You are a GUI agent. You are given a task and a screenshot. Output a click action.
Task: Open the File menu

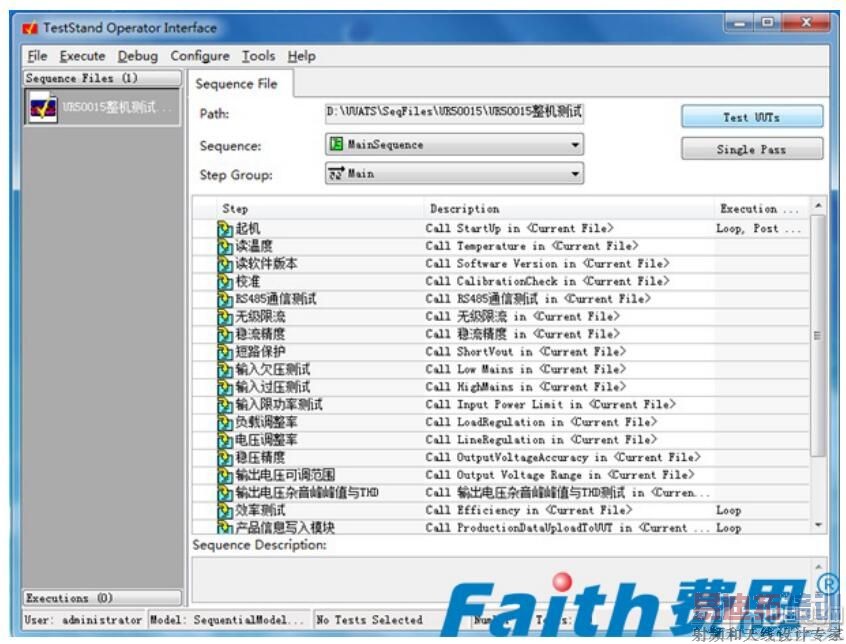coord(37,56)
